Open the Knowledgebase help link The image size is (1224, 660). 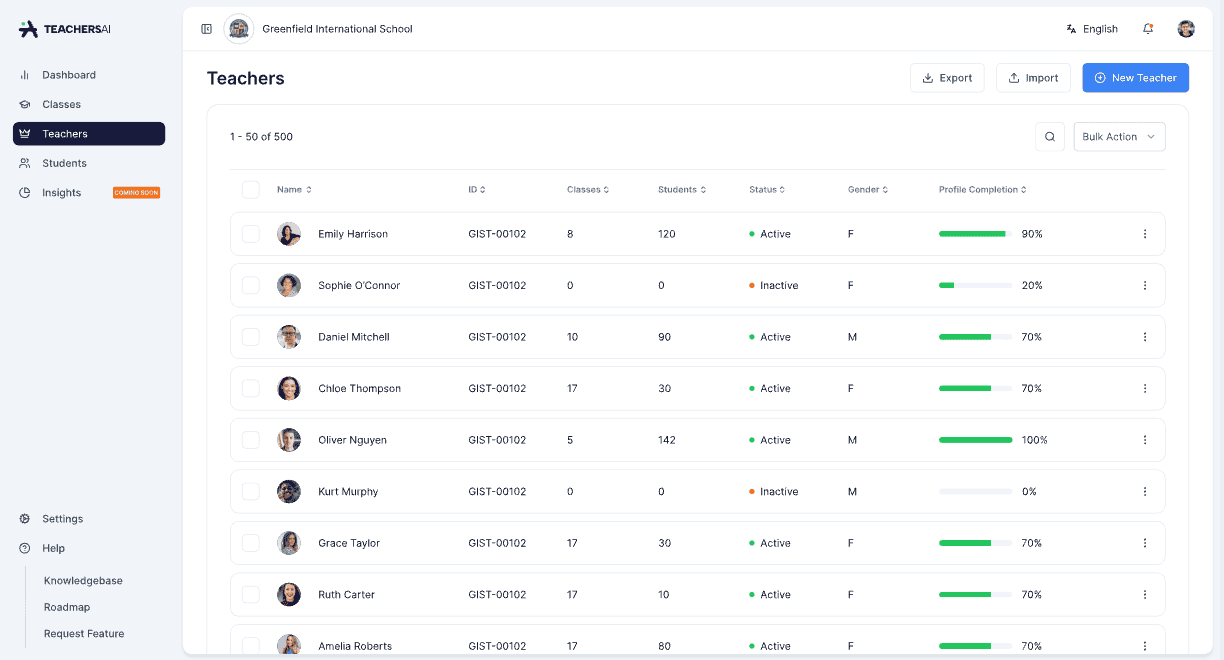coord(83,581)
